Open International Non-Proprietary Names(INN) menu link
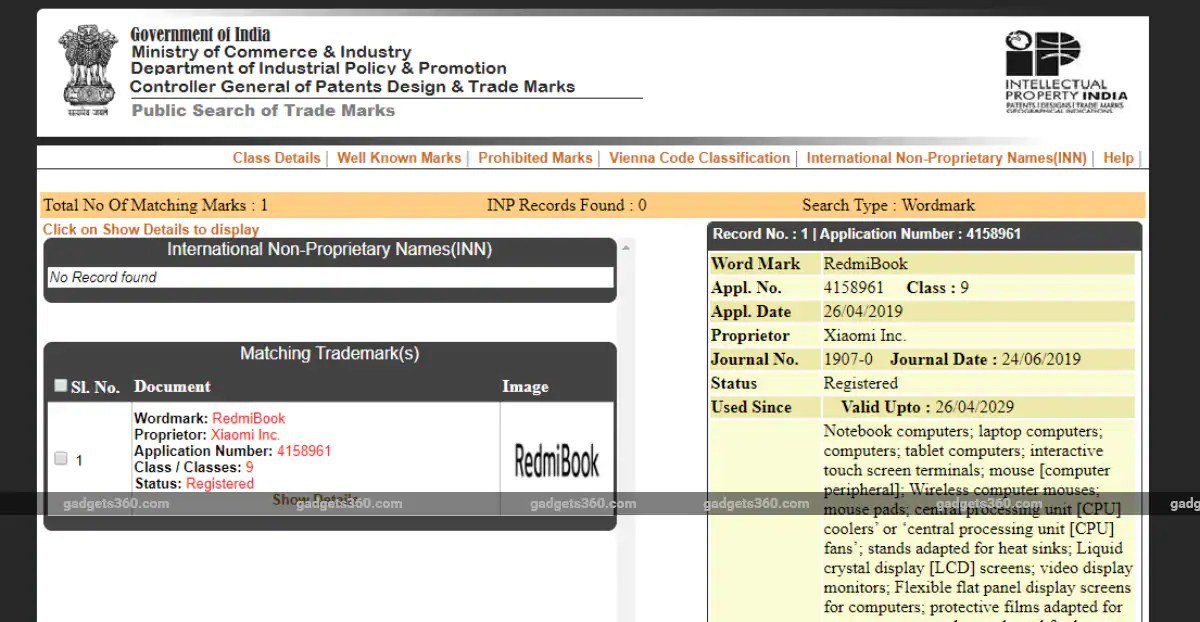1200x622 pixels. pyautogui.click(x=946, y=158)
